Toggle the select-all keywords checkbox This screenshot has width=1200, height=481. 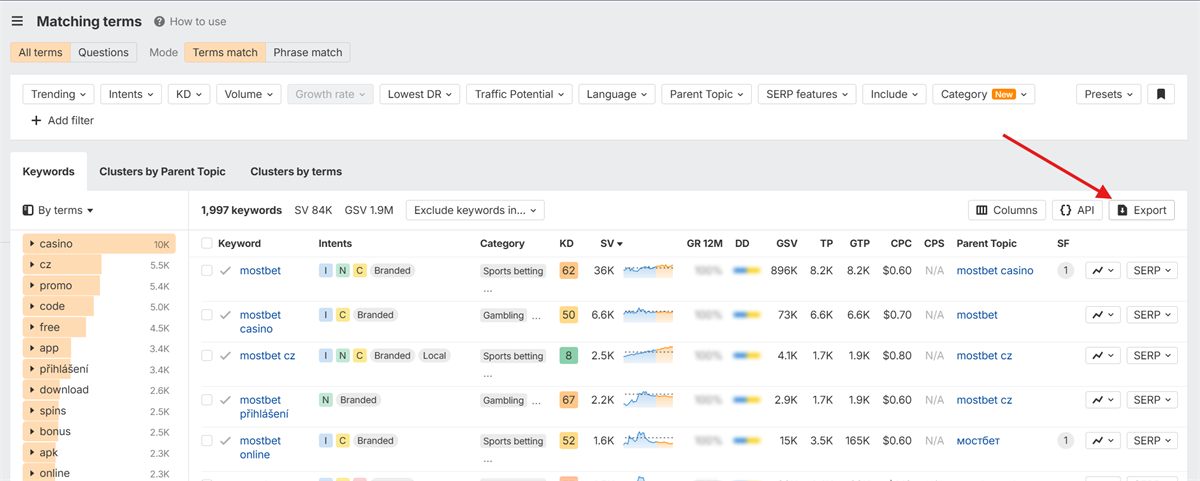click(x=206, y=243)
